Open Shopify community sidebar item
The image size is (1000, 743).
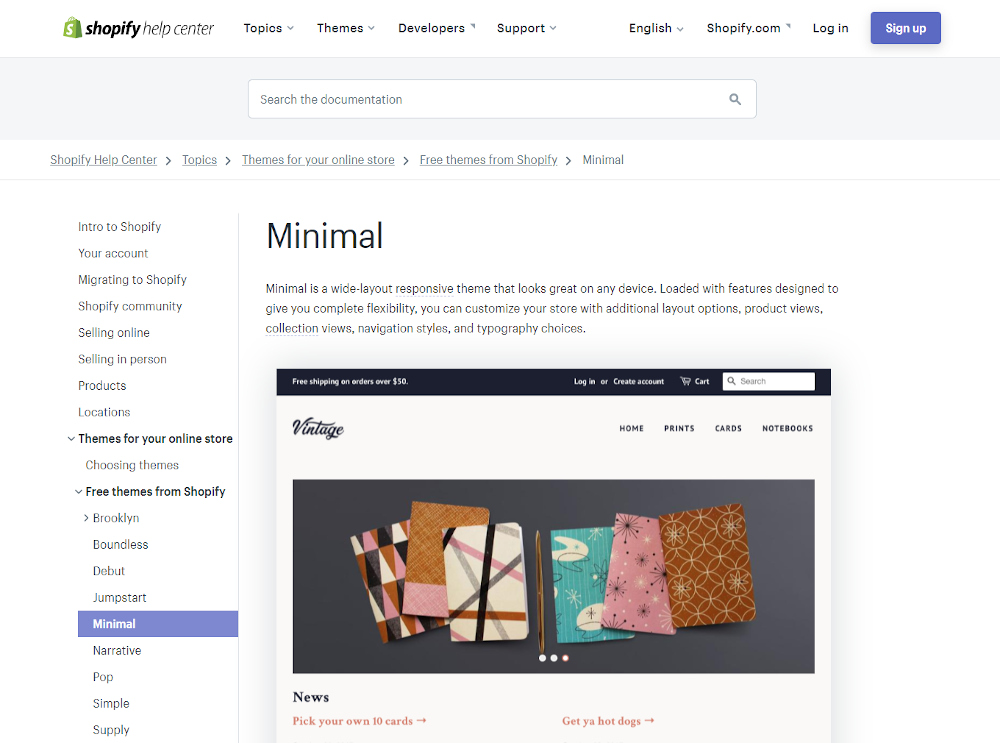pyautogui.click(x=129, y=306)
